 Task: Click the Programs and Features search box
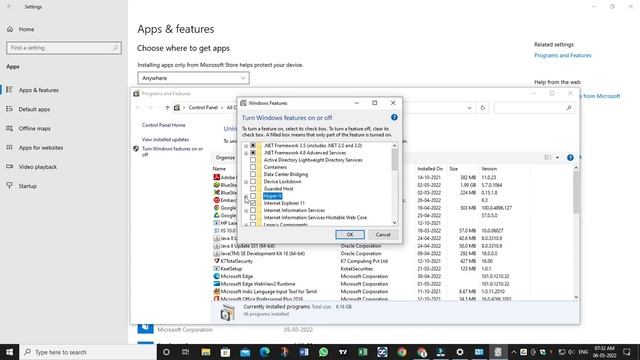533,108
